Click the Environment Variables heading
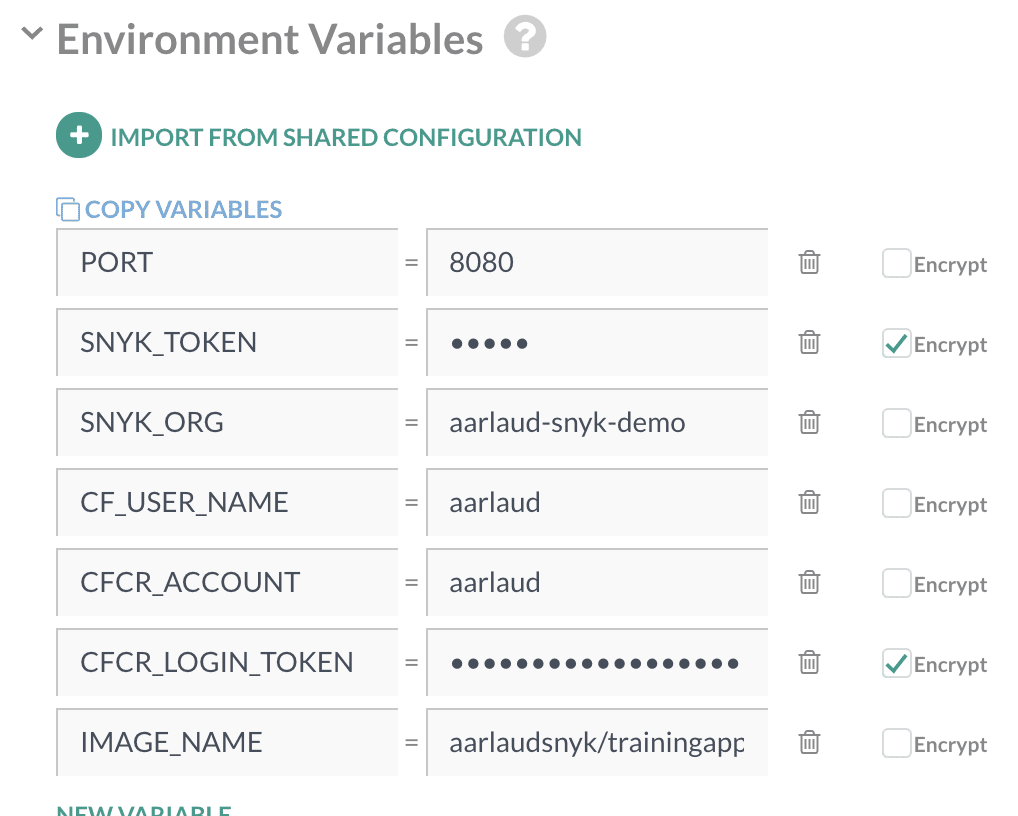The width and height of the screenshot is (1018, 816). coord(270,39)
